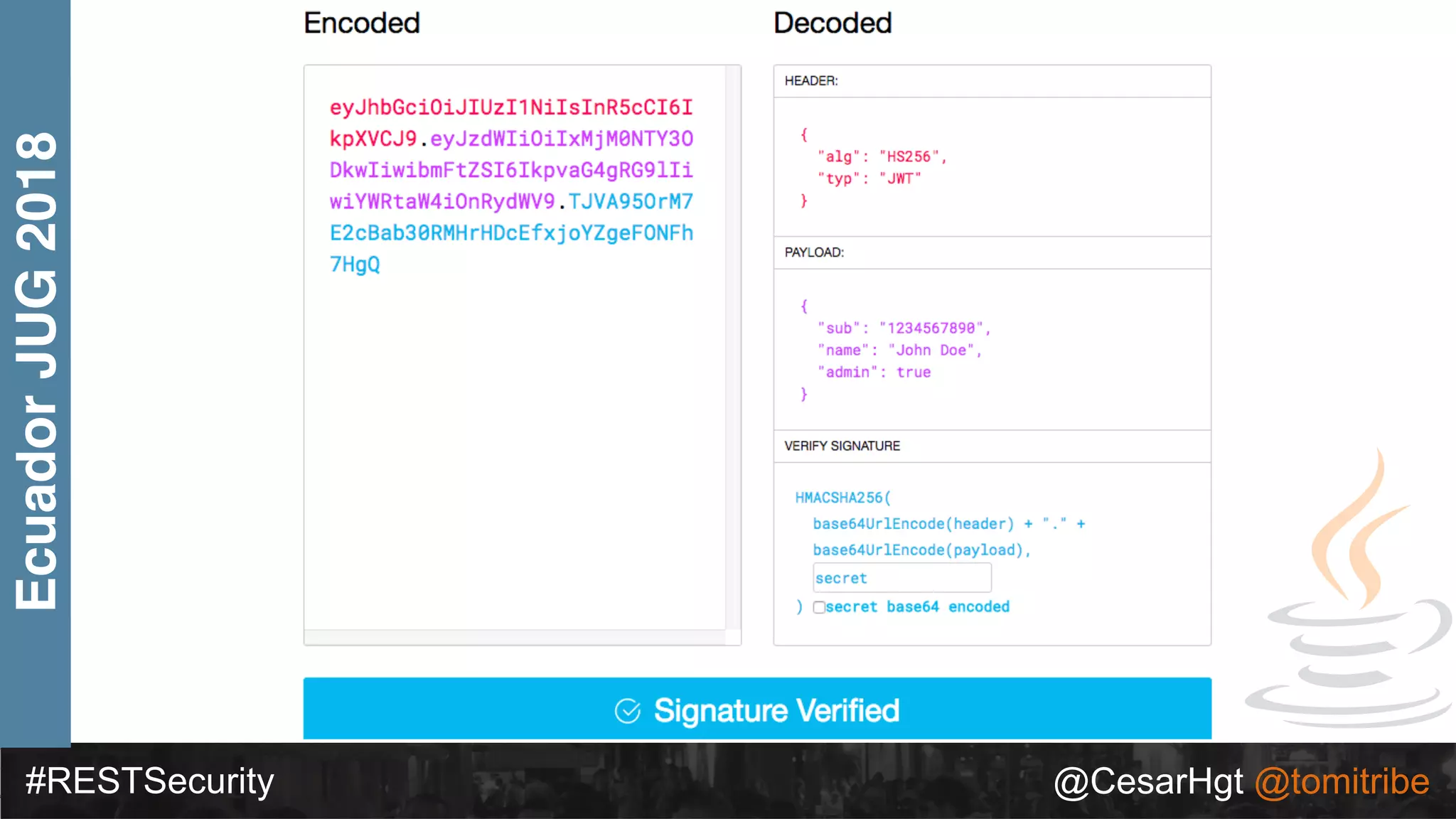
Task: Click the blue signature segment of encoded token
Action: tap(510, 233)
